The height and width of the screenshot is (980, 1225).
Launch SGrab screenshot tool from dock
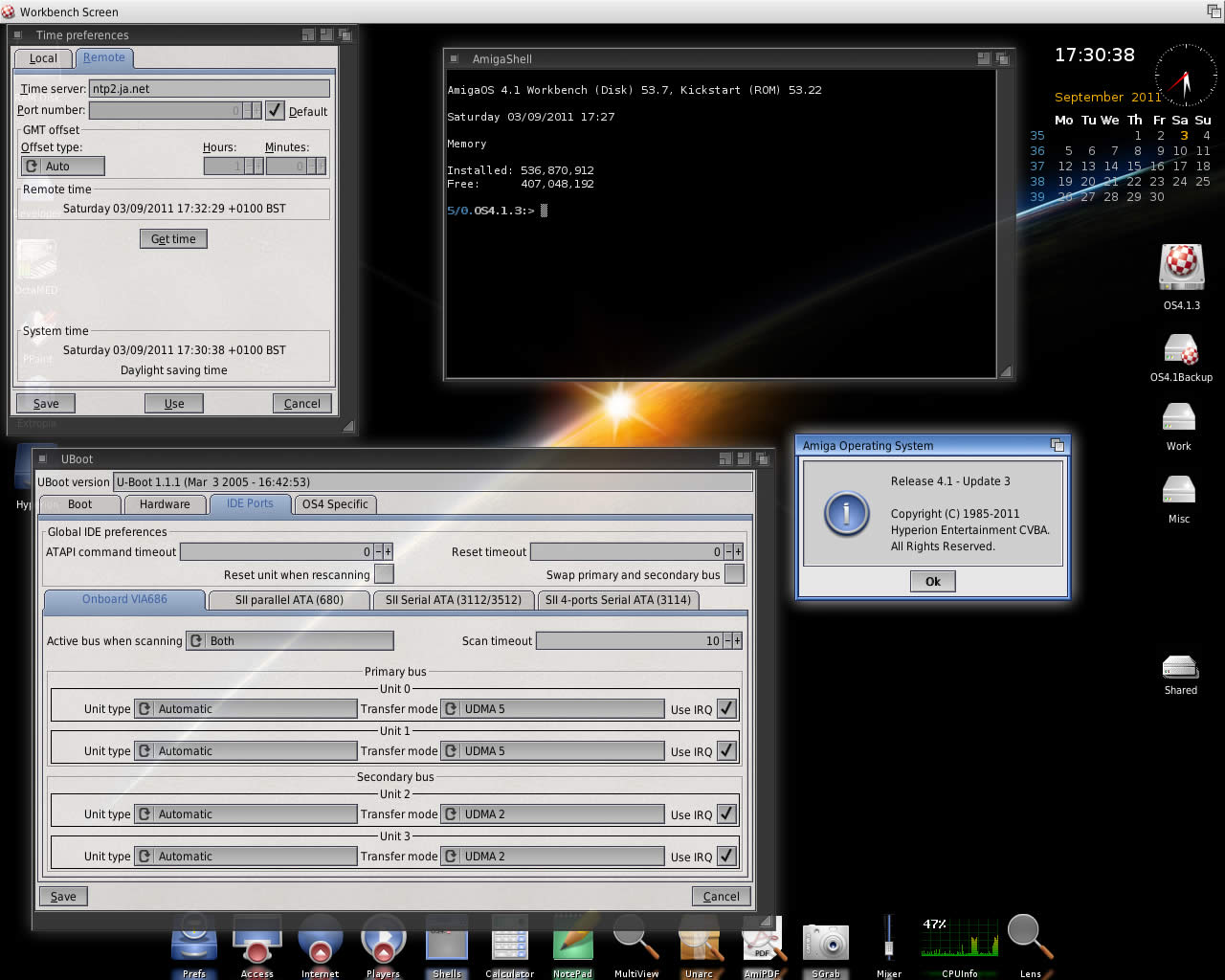[826, 942]
